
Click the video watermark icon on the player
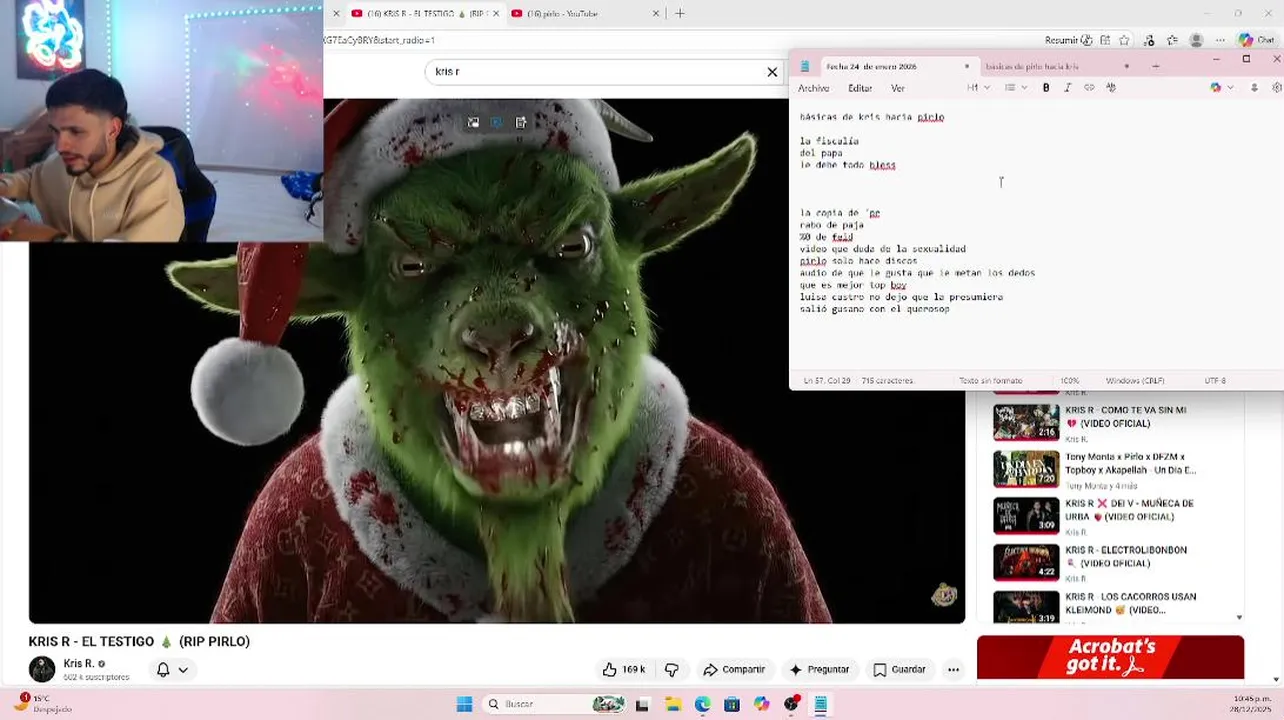pos(944,596)
